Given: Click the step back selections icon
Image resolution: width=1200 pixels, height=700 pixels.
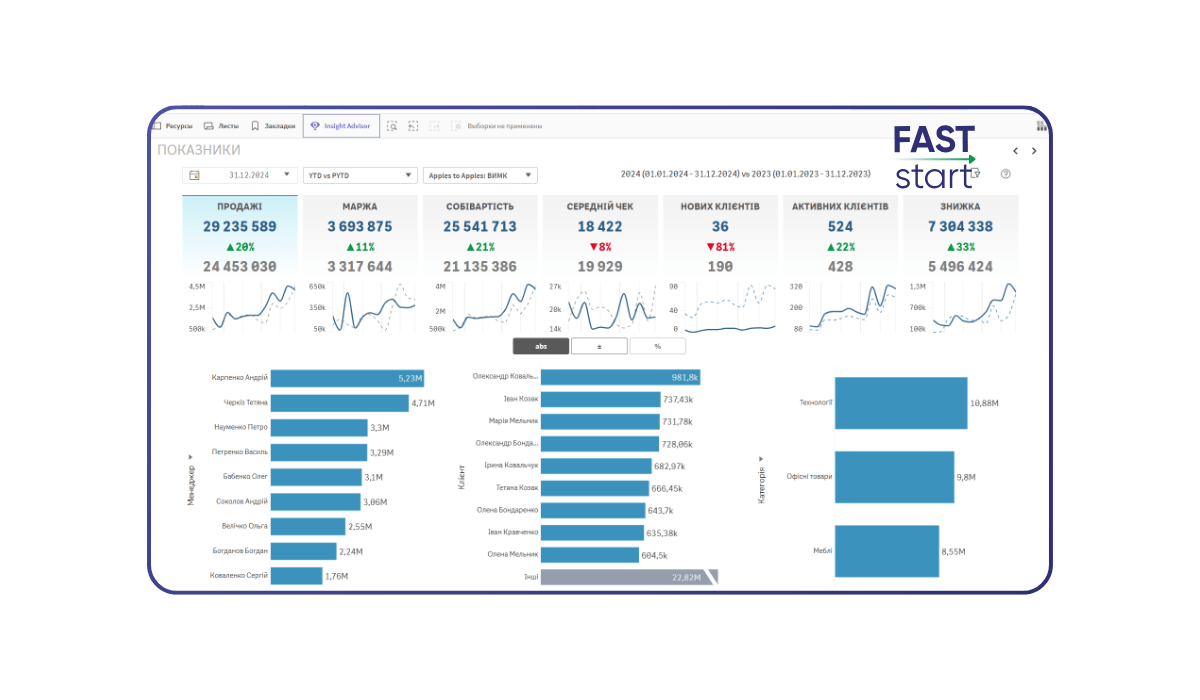Looking at the screenshot, I should pyautogui.click(x=413, y=125).
